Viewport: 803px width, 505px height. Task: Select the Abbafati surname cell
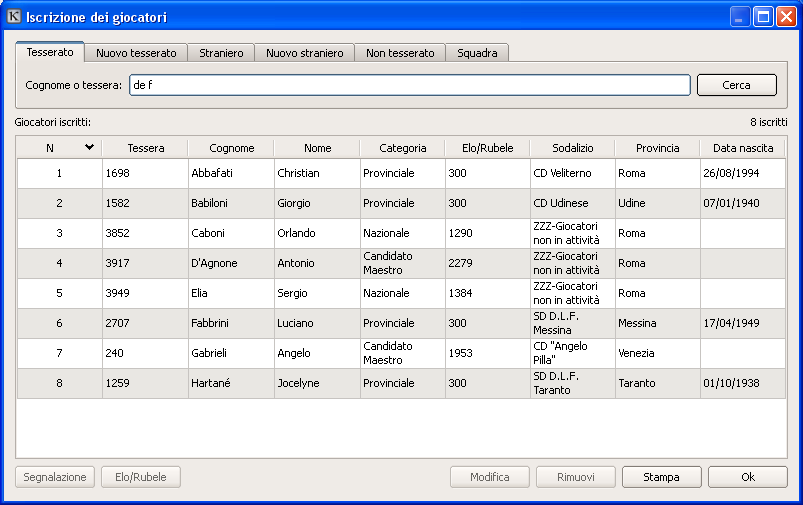tap(231, 173)
